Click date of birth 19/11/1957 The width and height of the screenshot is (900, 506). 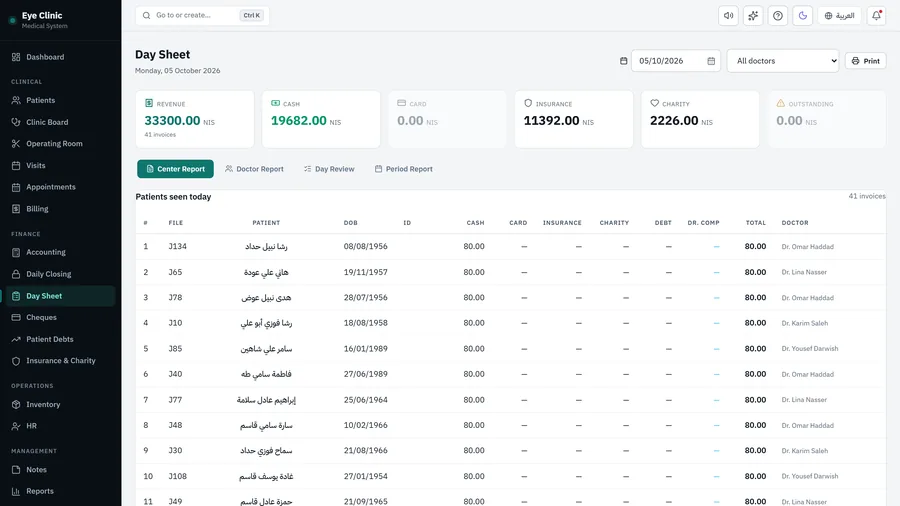(x=366, y=272)
